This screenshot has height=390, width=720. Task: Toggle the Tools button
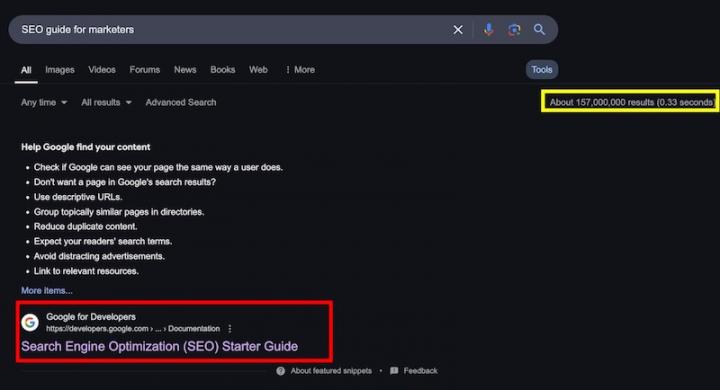pos(542,70)
